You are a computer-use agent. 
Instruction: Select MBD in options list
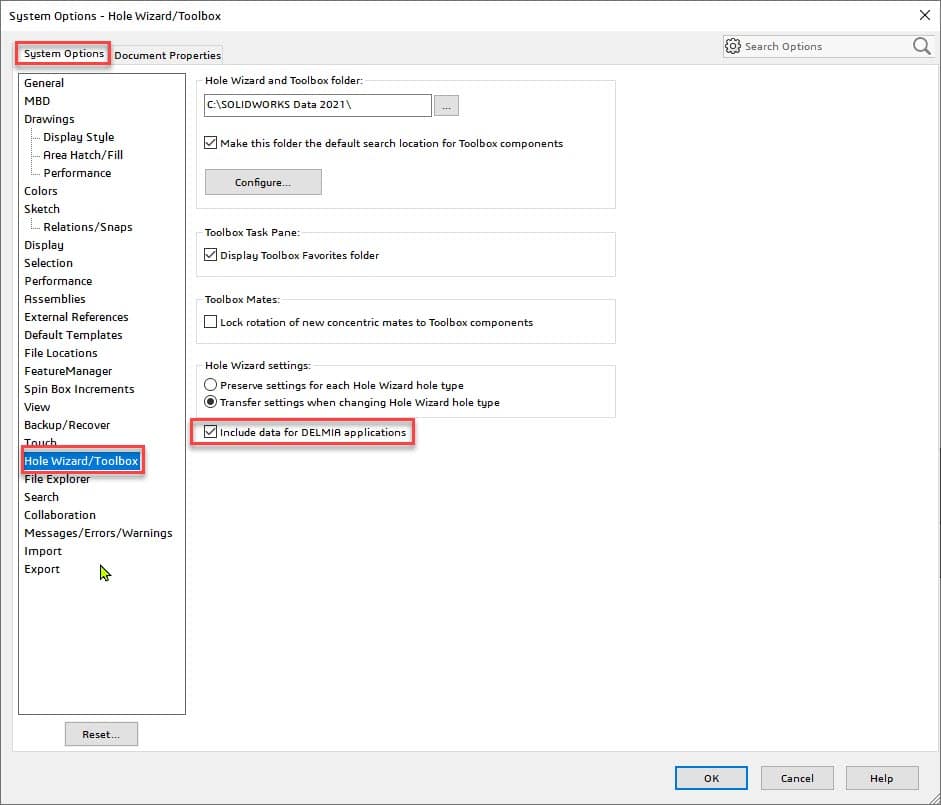pyautogui.click(x=37, y=101)
